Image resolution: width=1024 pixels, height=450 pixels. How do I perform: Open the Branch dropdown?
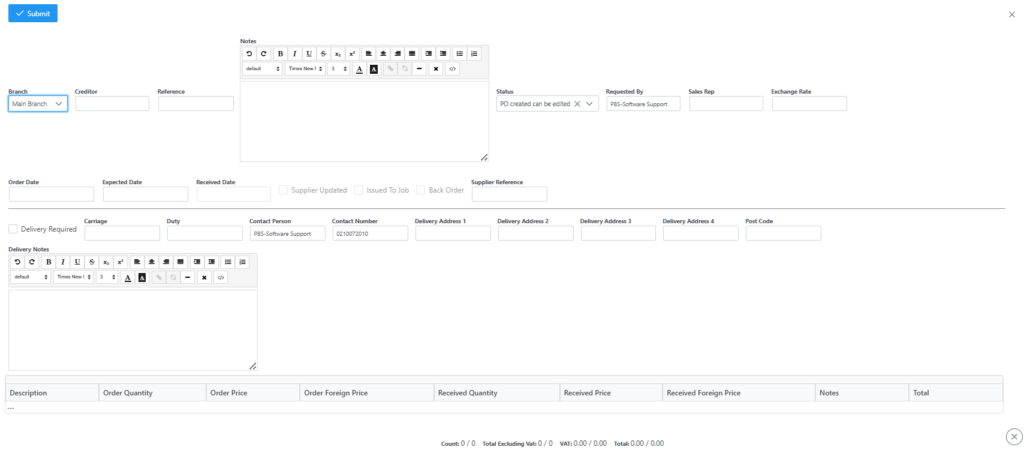(x=38, y=104)
